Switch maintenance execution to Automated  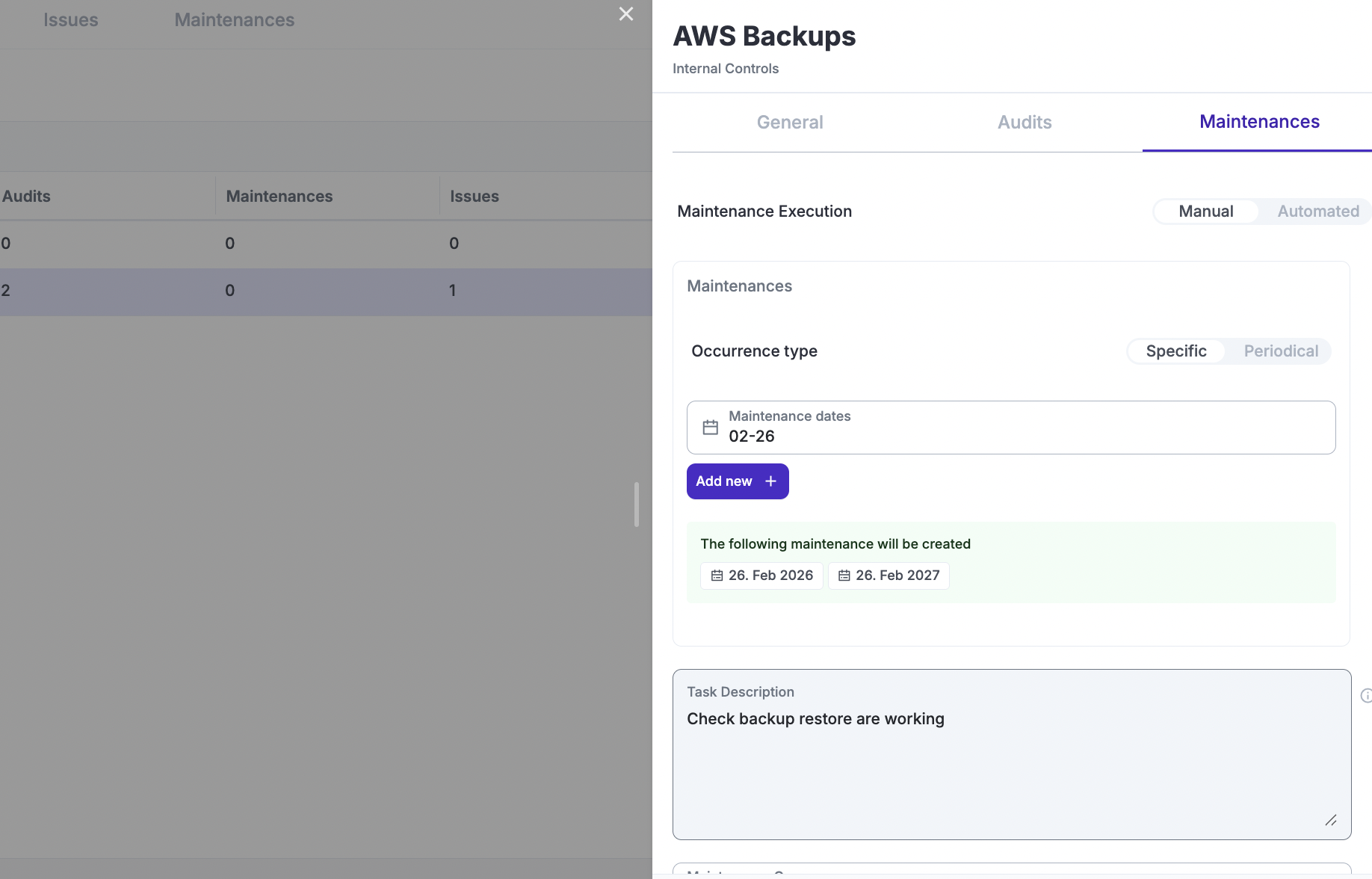1317,212
